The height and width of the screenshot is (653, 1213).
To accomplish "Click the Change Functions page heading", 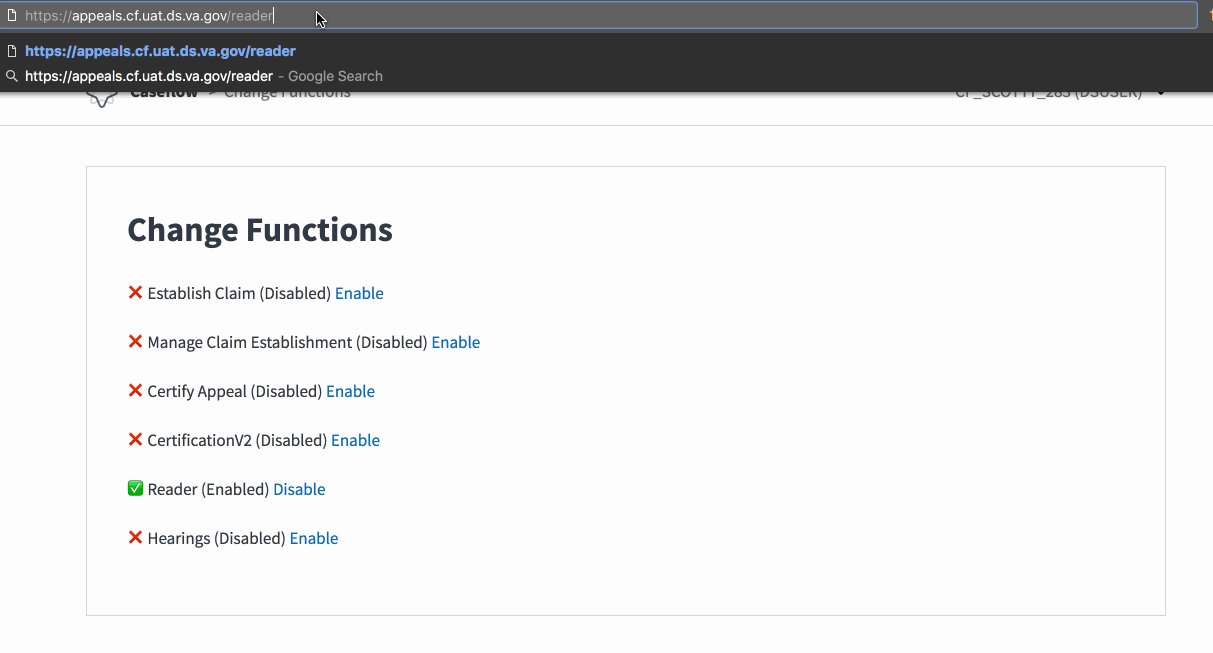I will click(260, 230).
